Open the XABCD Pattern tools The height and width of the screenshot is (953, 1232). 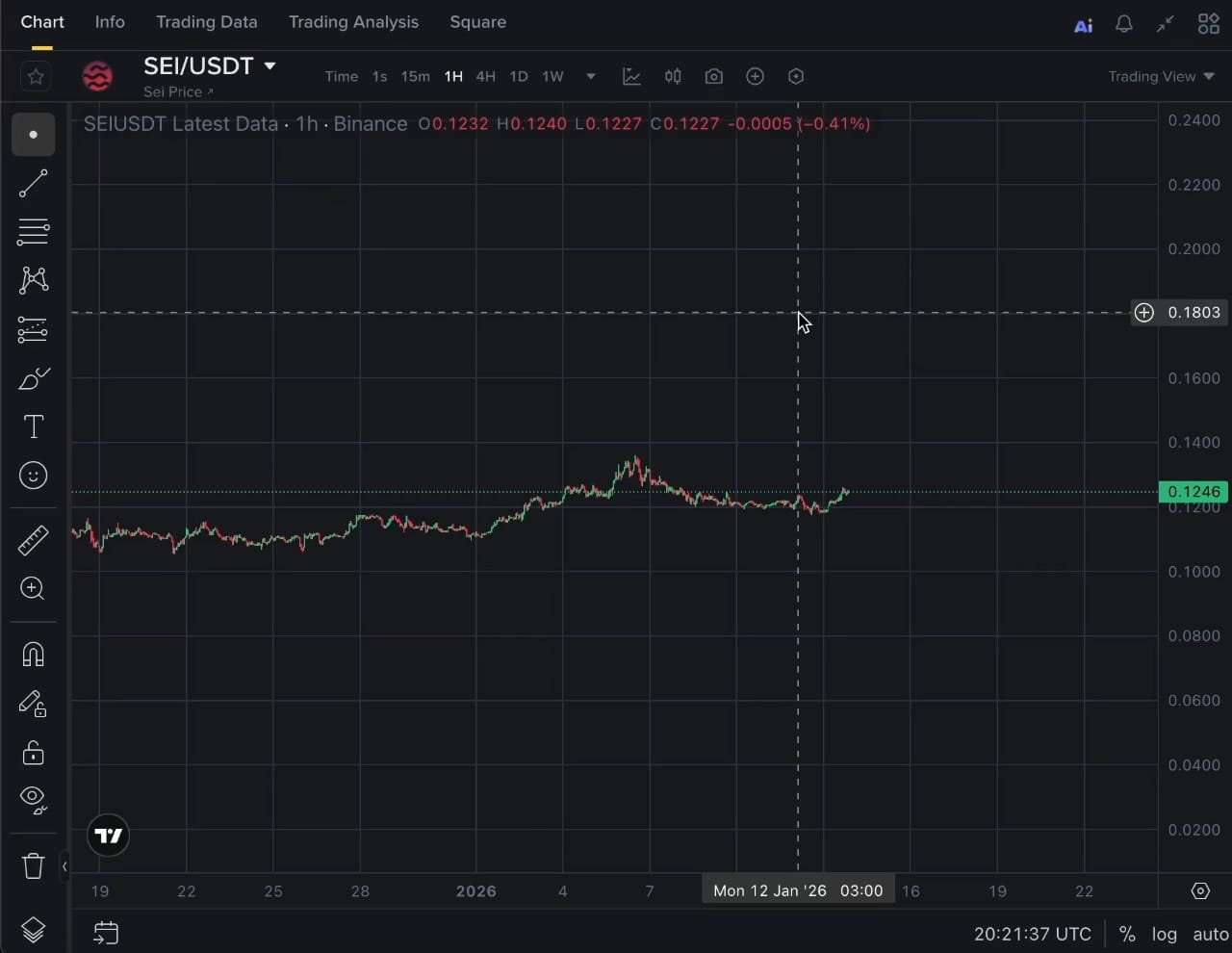coord(33,279)
